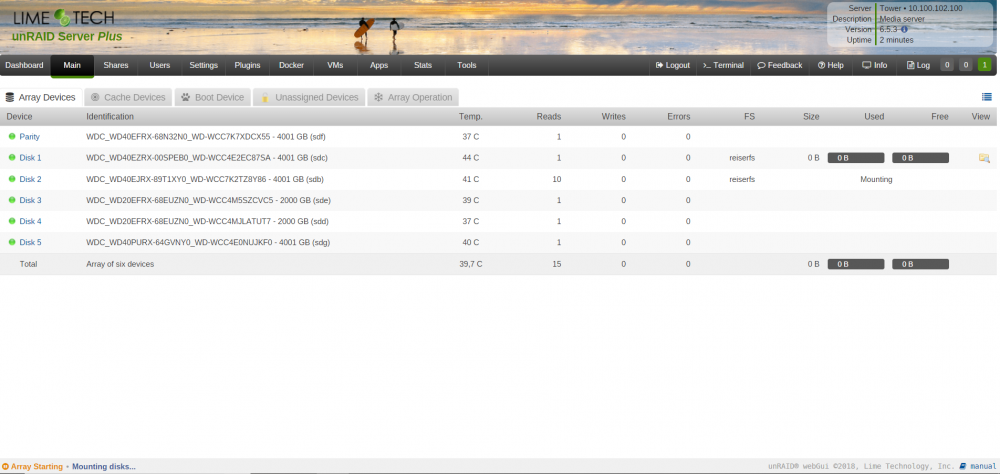This screenshot has height=474, width=1000.
Task: Click the Total temperature 39,7 C cell
Action: pos(471,264)
